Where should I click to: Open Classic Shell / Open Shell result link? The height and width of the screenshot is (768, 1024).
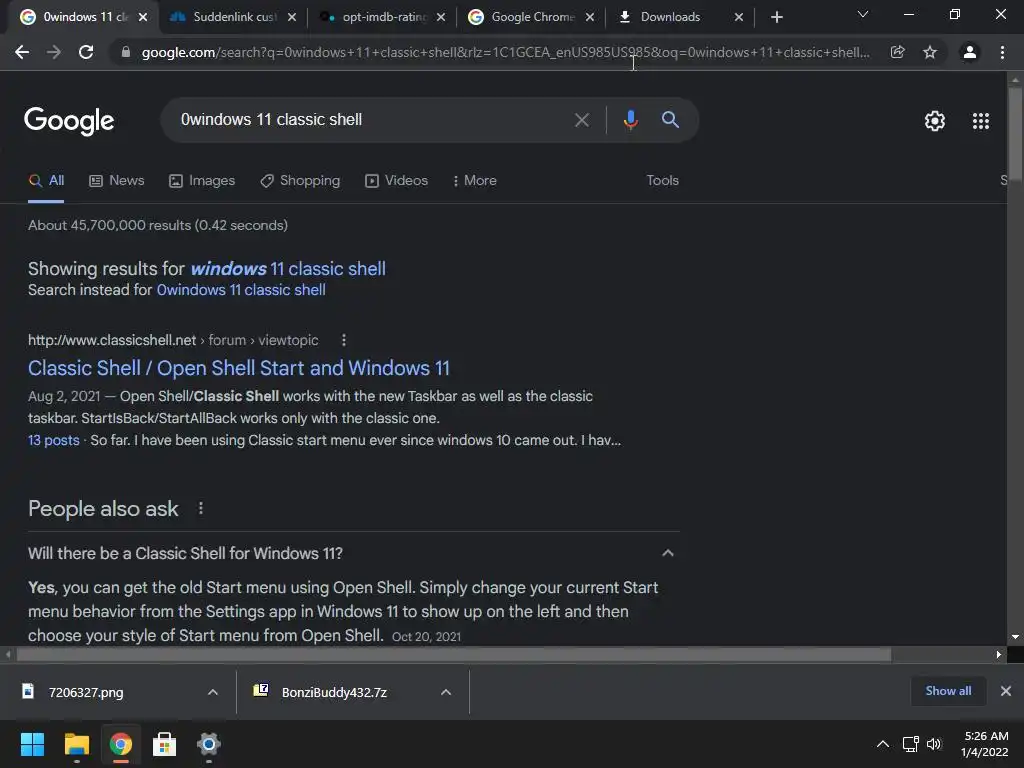pyautogui.click(x=238, y=368)
